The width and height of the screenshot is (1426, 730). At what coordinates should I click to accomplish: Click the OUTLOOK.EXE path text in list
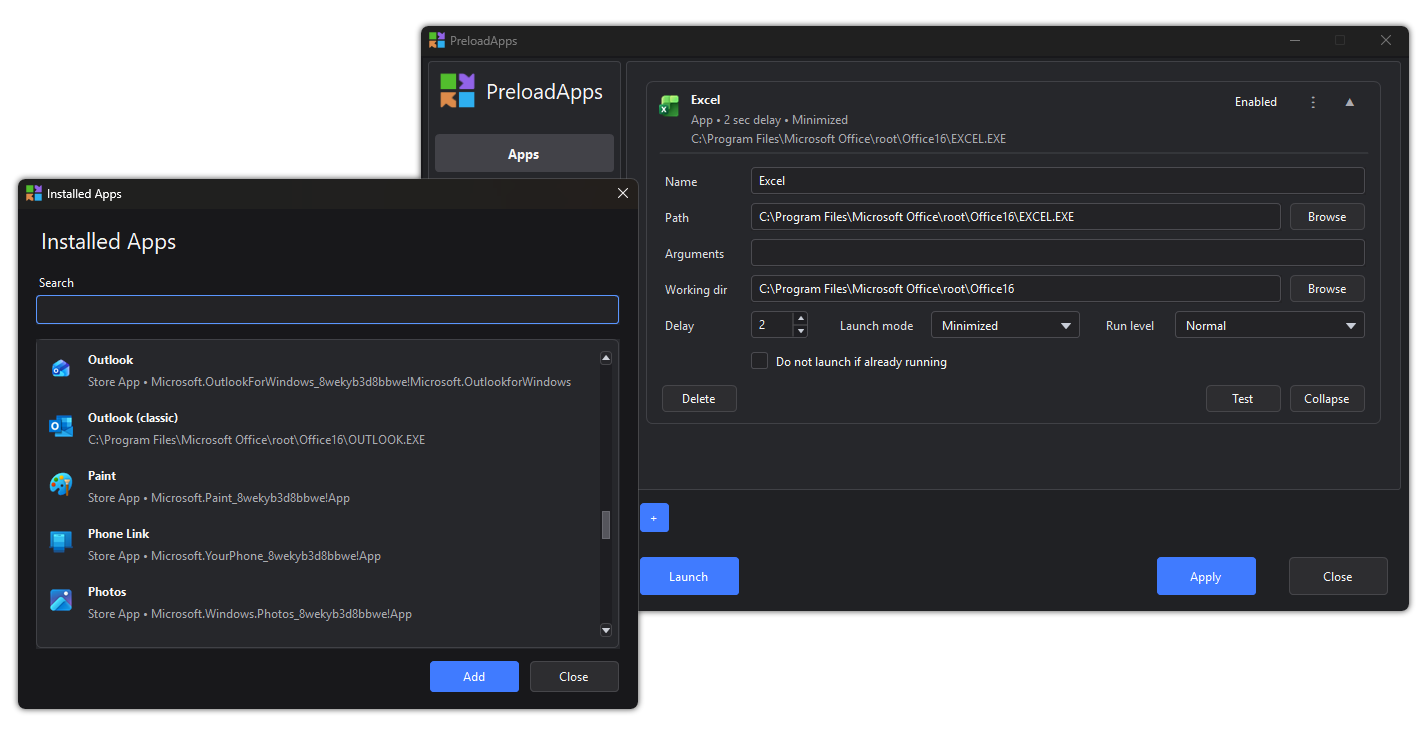pyautogui.click(x=256, y=440)
